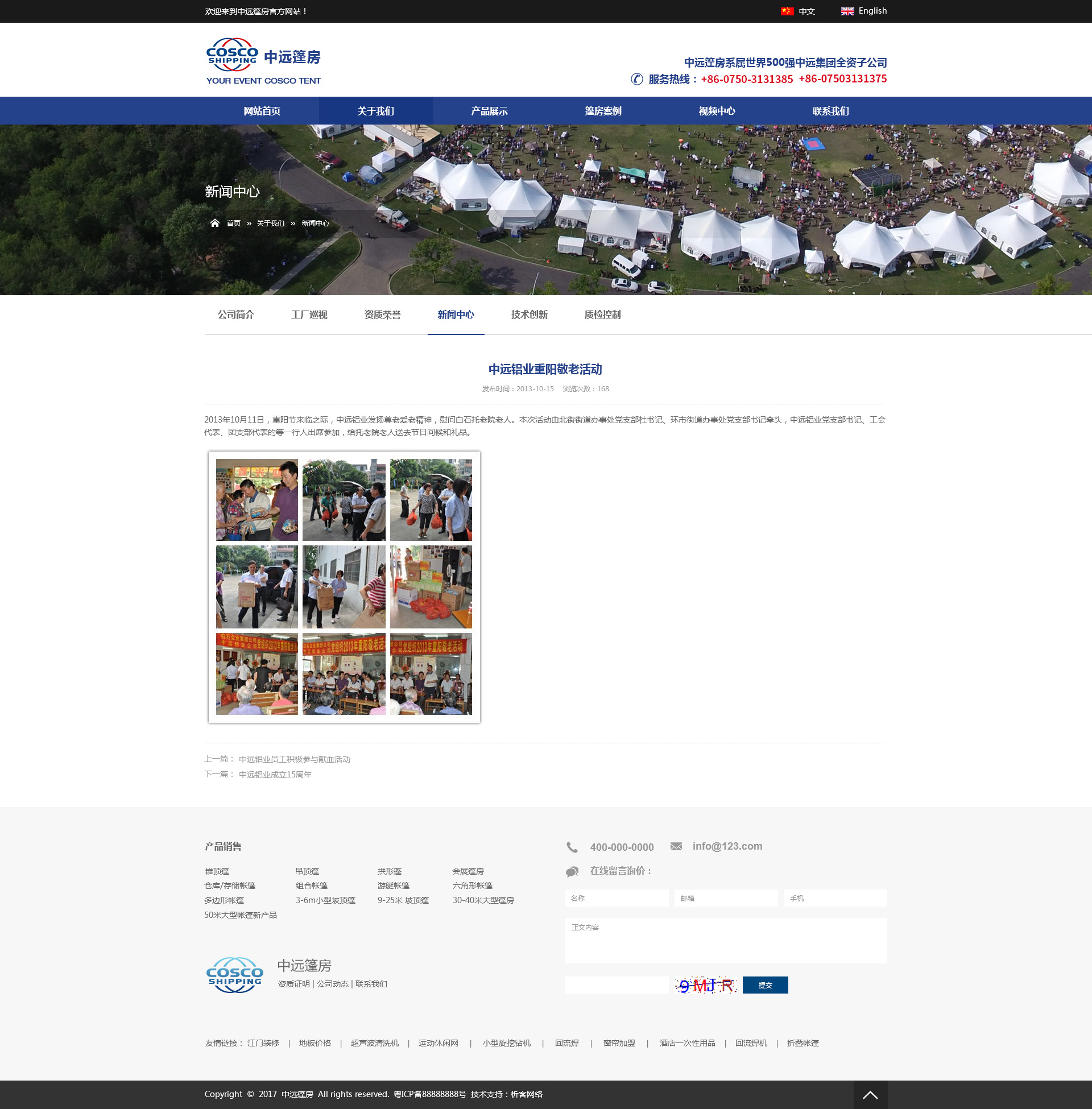Click the footer COSCO Shipping logo
1092x1109 pixels.
[x=234, y=975]
